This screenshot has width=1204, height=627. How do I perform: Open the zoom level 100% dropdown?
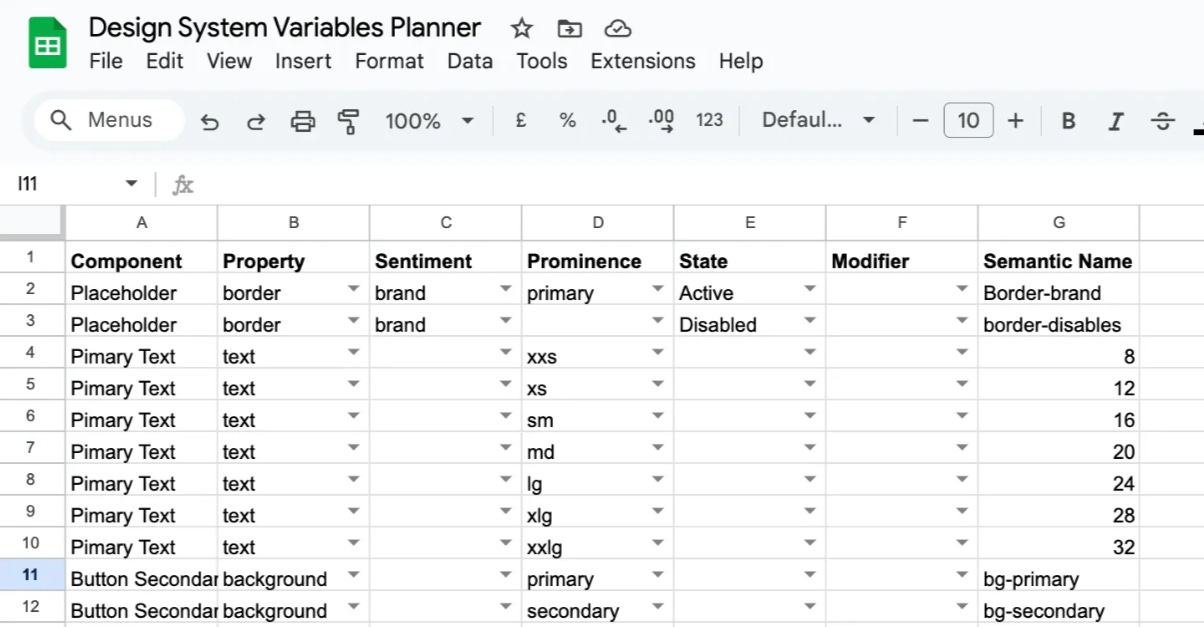click(x=429, y=121)
